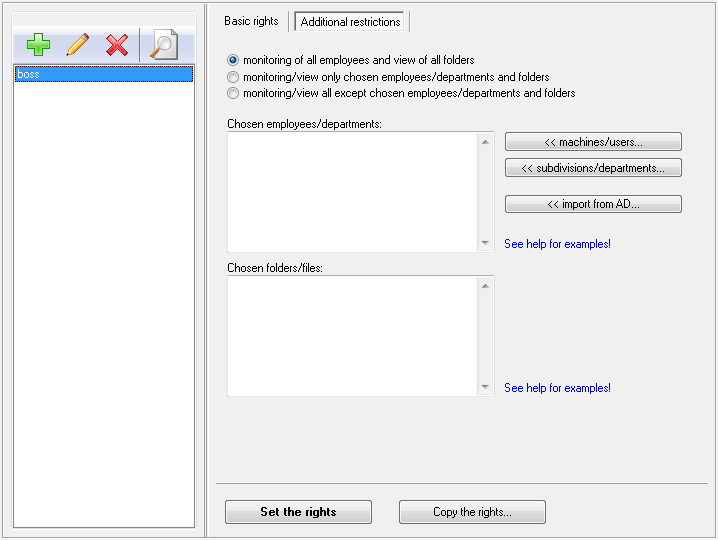718x540 pixels.
Task: Click down arrow of employees/departments scrollbar
Action: click(485, 243)
